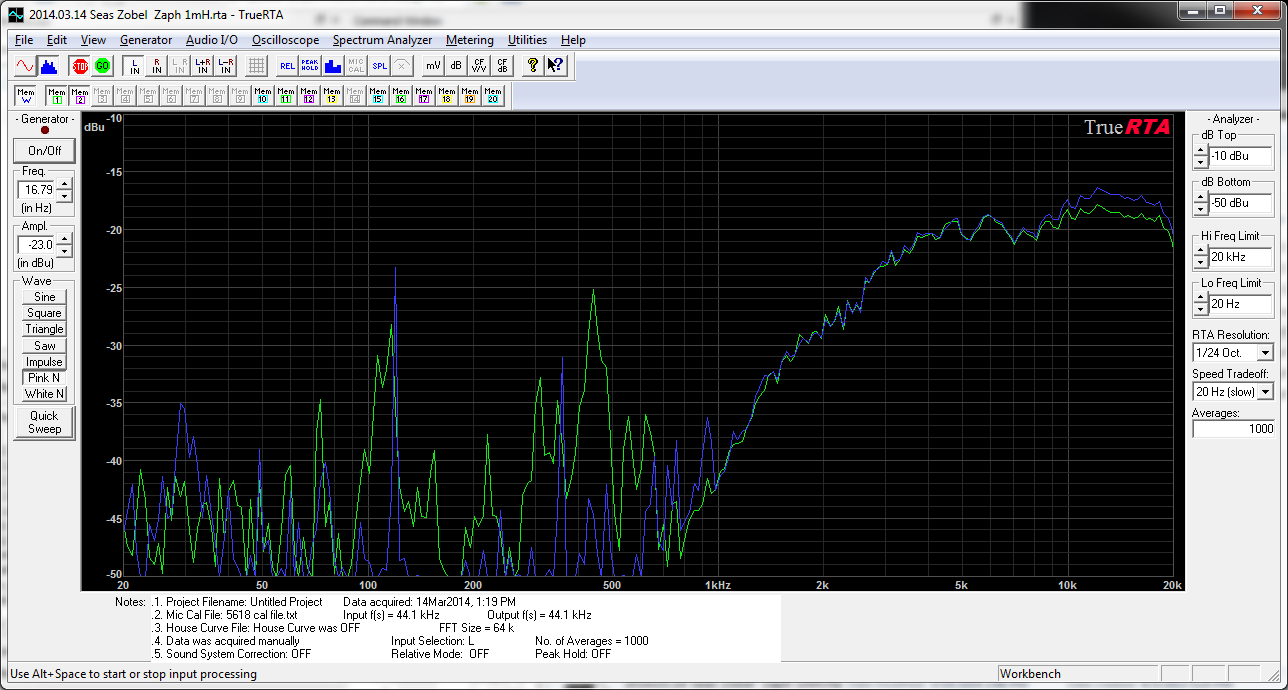Select the L-R IN input icon
The height and width of the screenshot is (690, 1288).
pos(226,66)
